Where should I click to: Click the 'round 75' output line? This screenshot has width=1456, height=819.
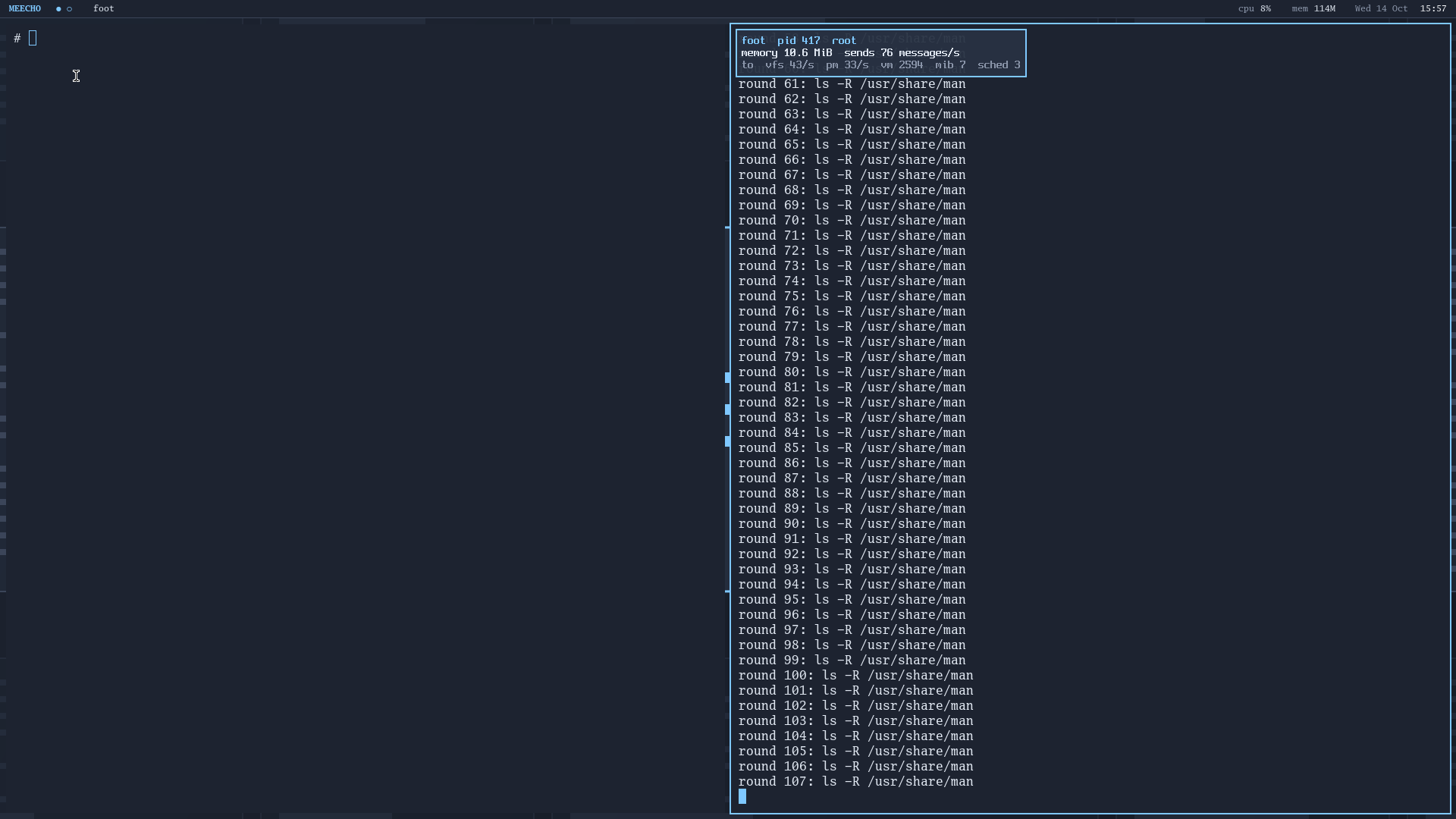[x=852, y=297]
